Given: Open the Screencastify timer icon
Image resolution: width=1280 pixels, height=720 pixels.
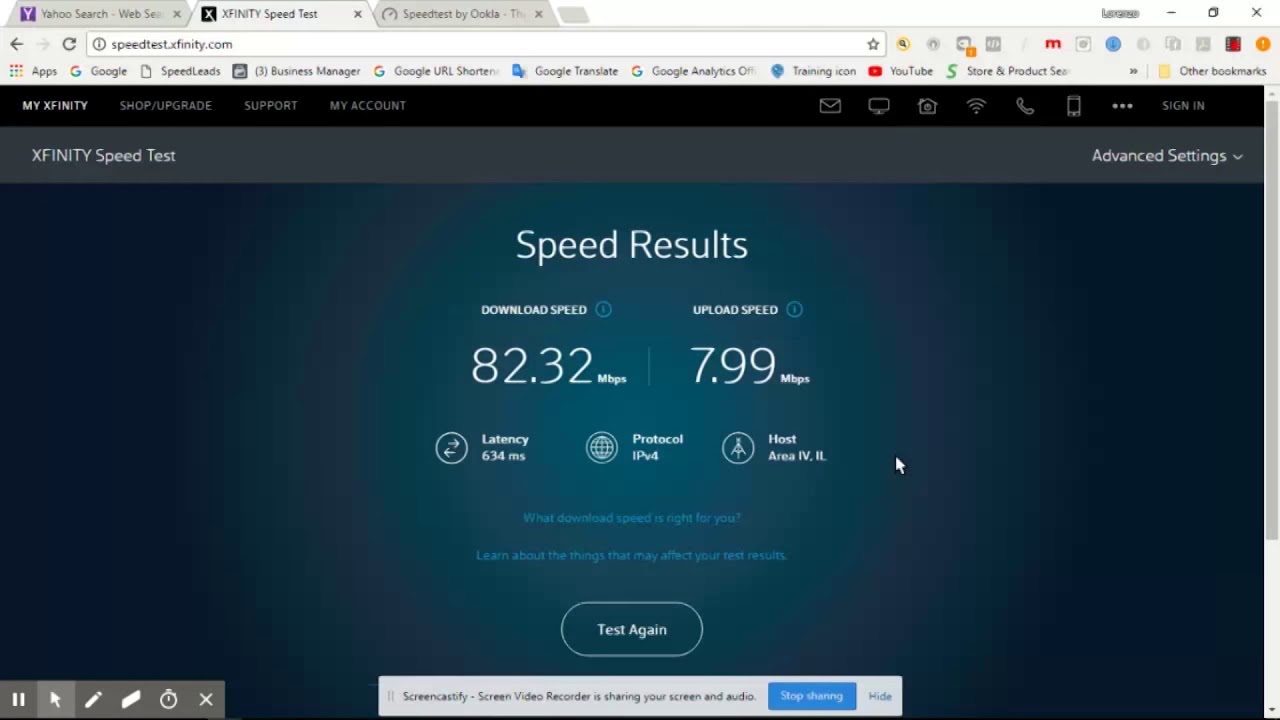Looking at the screenshot, I should (x=168, y=700).
